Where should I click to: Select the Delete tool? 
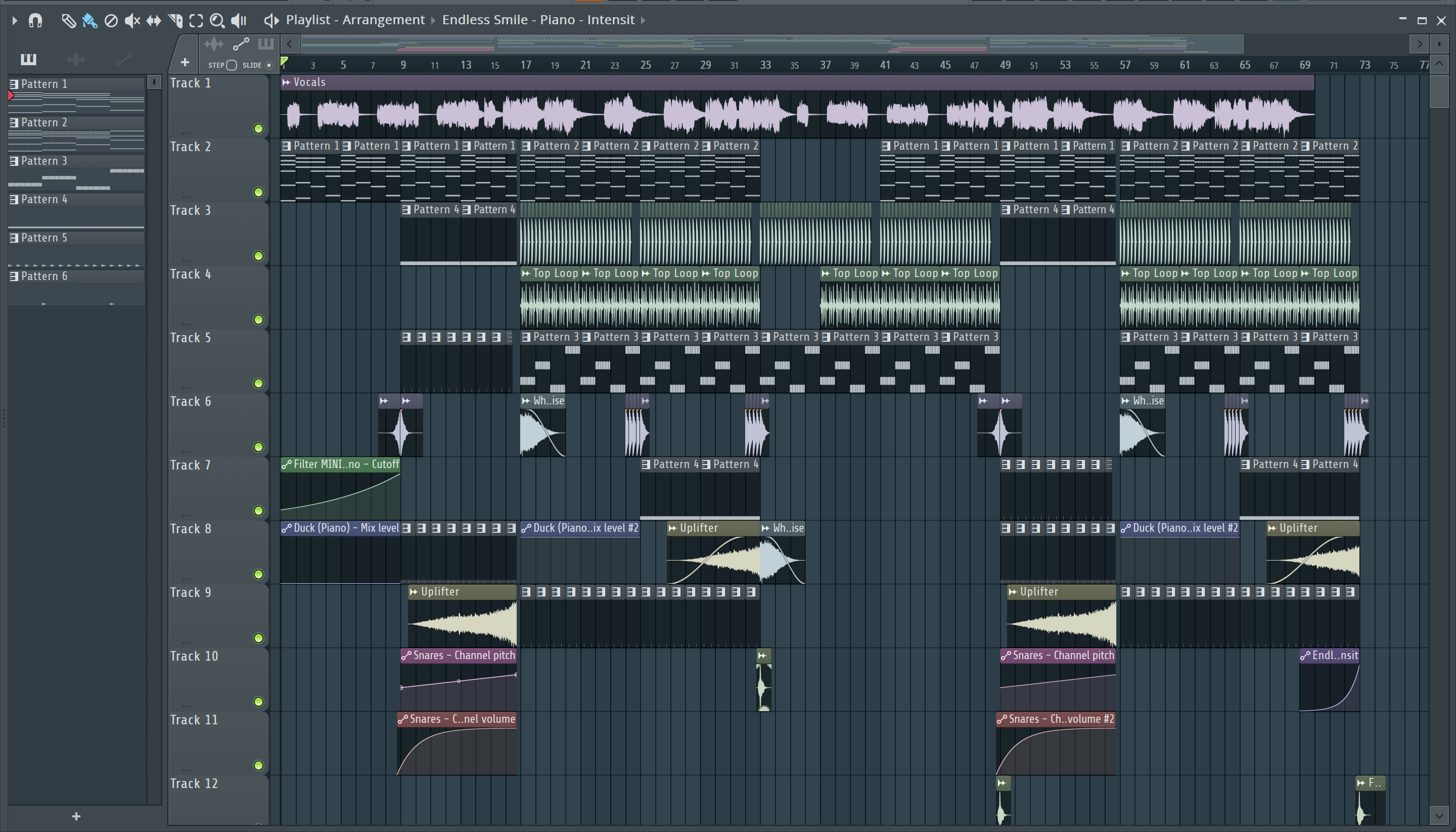(111, 21)
